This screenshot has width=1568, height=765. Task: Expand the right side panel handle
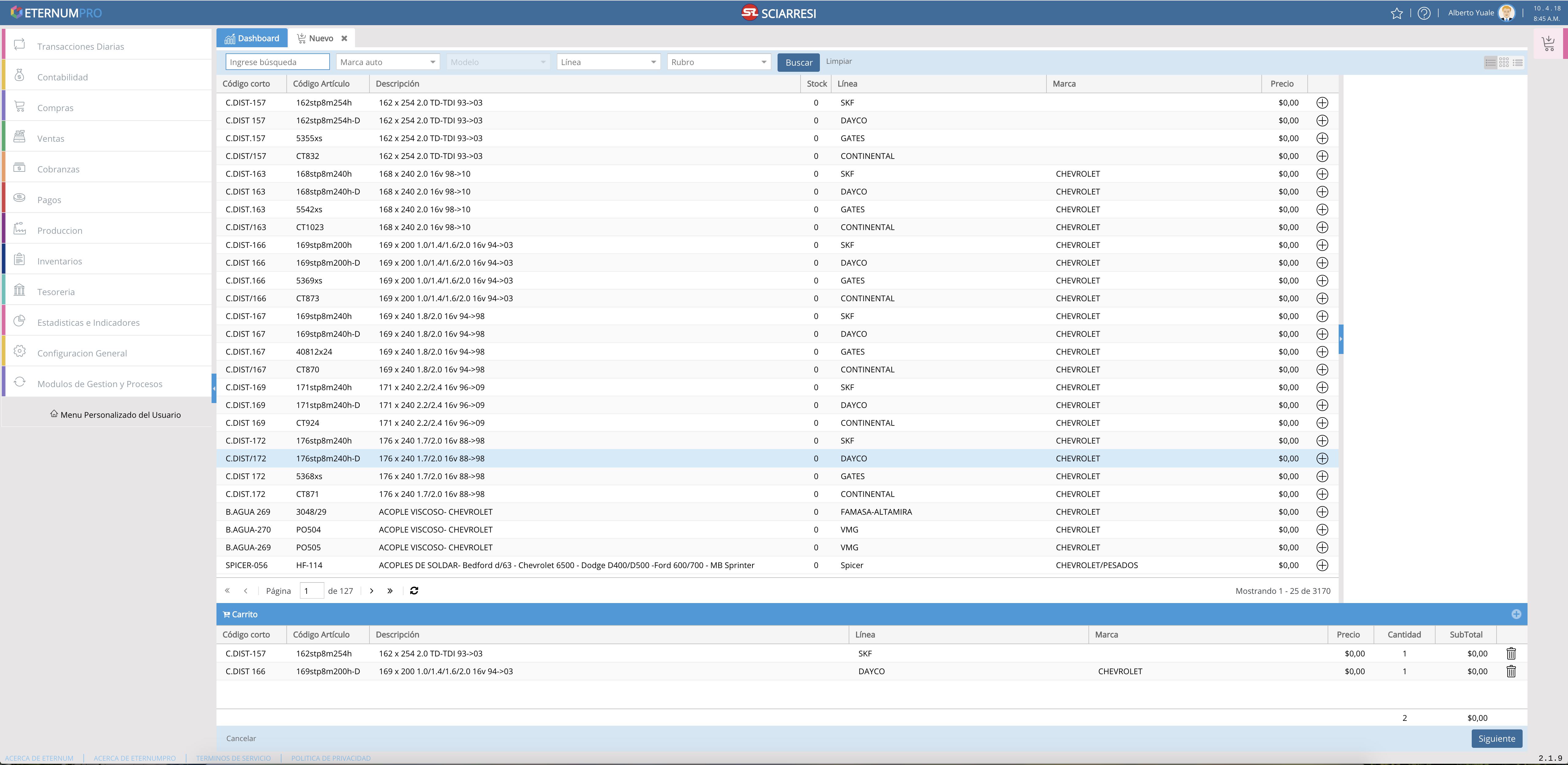1341,339
